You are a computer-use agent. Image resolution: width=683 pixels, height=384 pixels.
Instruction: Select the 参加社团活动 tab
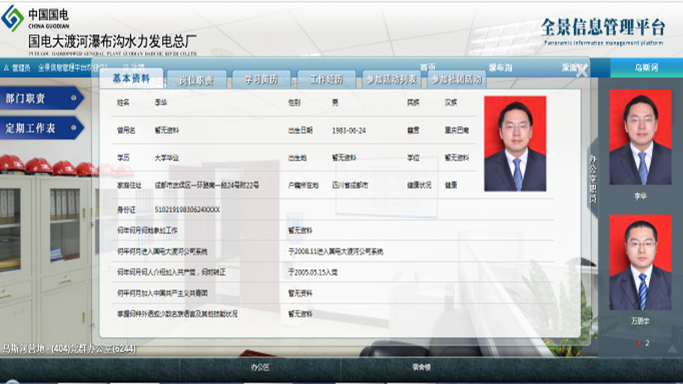point(457,80)
